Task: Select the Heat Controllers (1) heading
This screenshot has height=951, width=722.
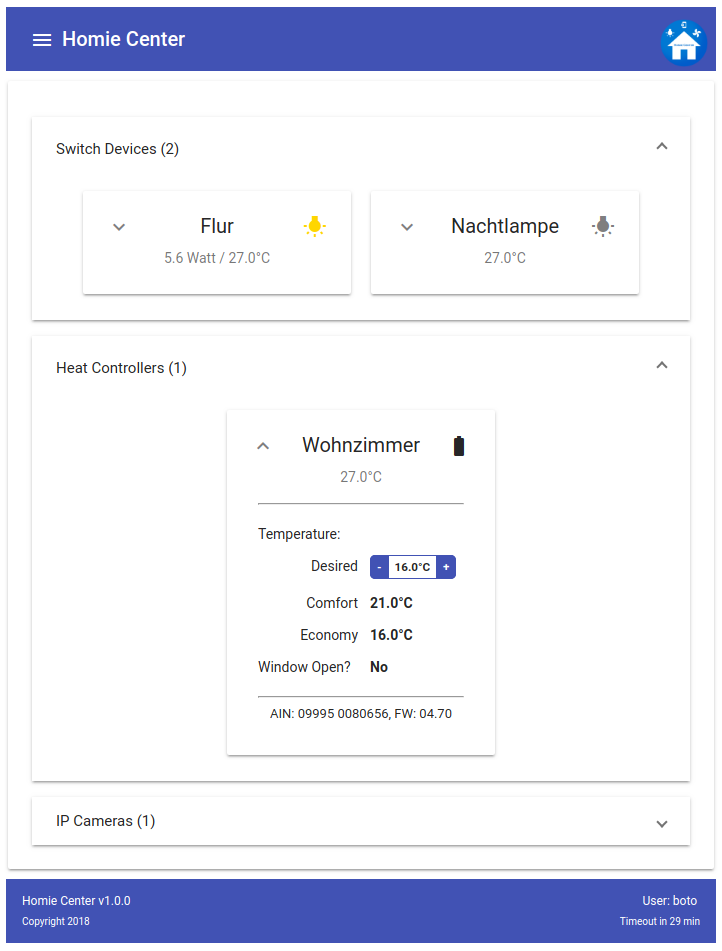Action: pos(121,368)
